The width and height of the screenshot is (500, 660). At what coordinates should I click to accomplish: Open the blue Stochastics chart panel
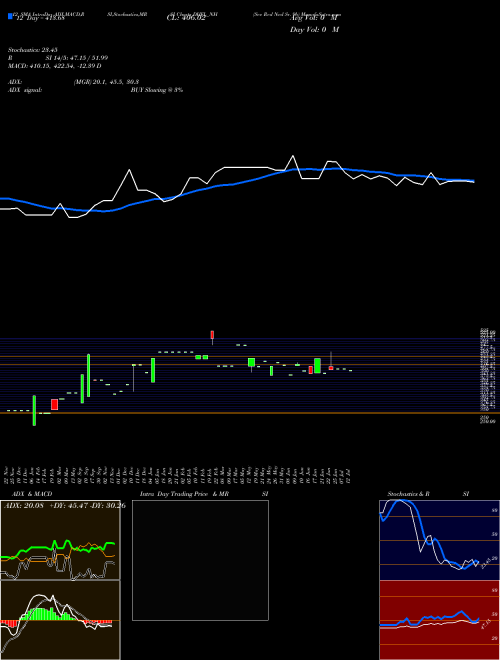439,540
